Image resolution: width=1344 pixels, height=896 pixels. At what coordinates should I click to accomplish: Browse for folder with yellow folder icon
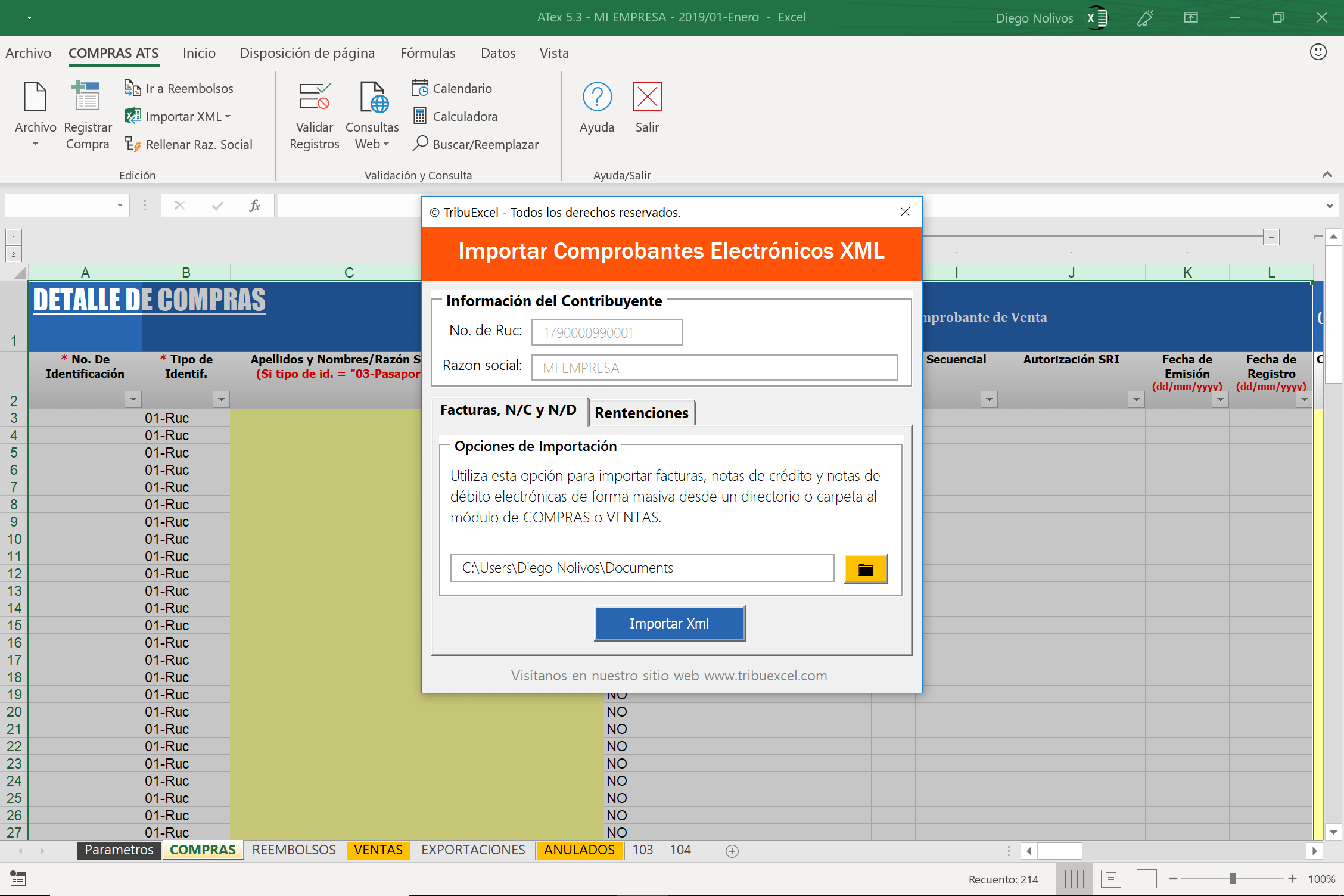[866, 569]
